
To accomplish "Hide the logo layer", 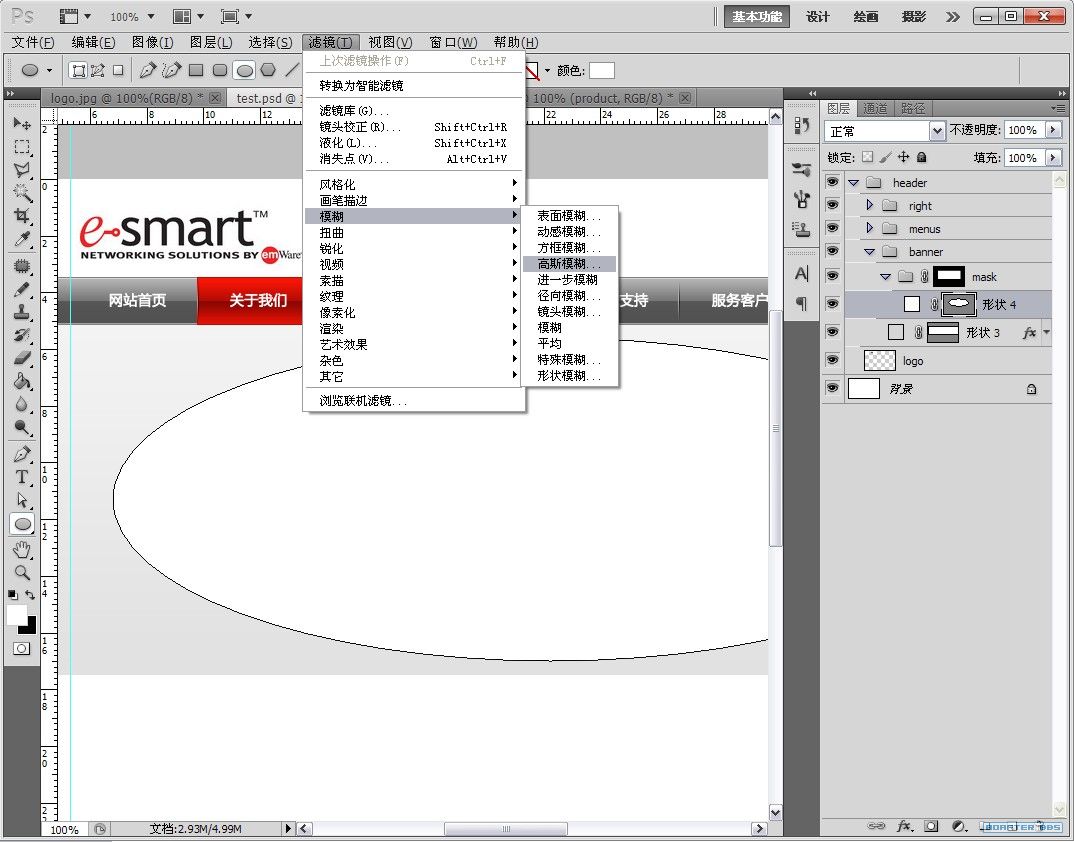I will pyautogui.click(x=832, y=360).
